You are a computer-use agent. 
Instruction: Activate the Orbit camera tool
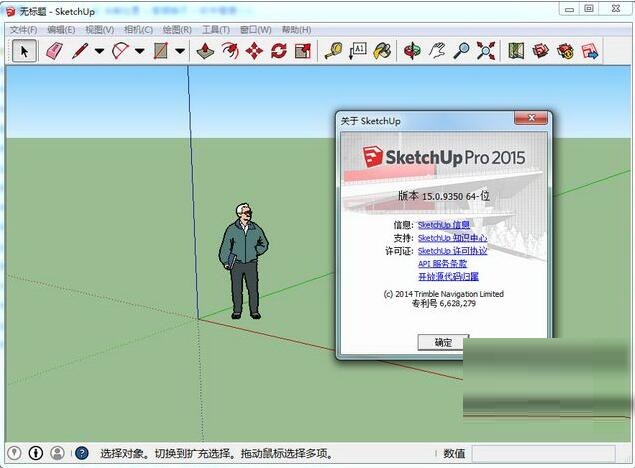[x=411, y=50]
